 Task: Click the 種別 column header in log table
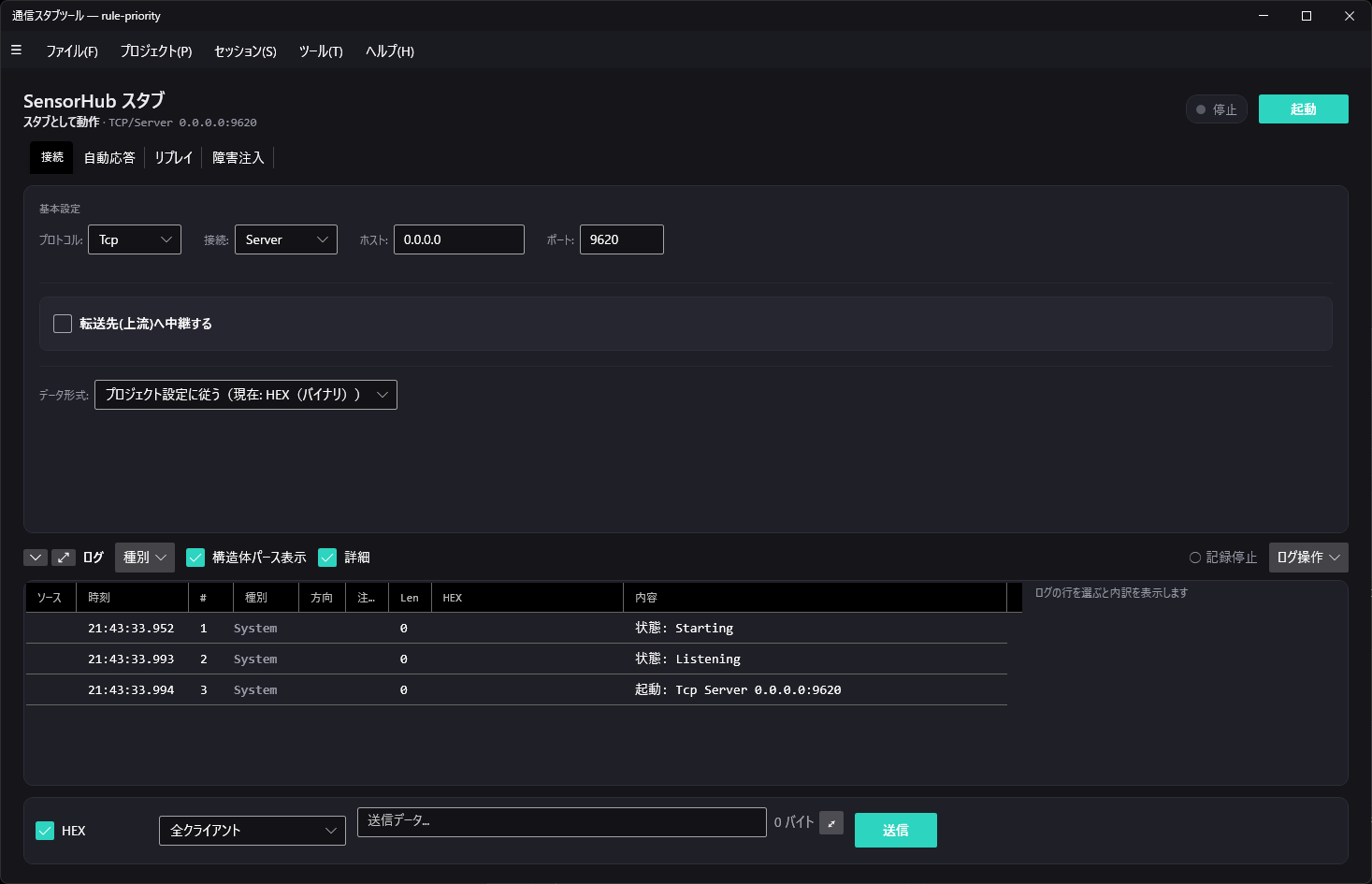(266, 598)
